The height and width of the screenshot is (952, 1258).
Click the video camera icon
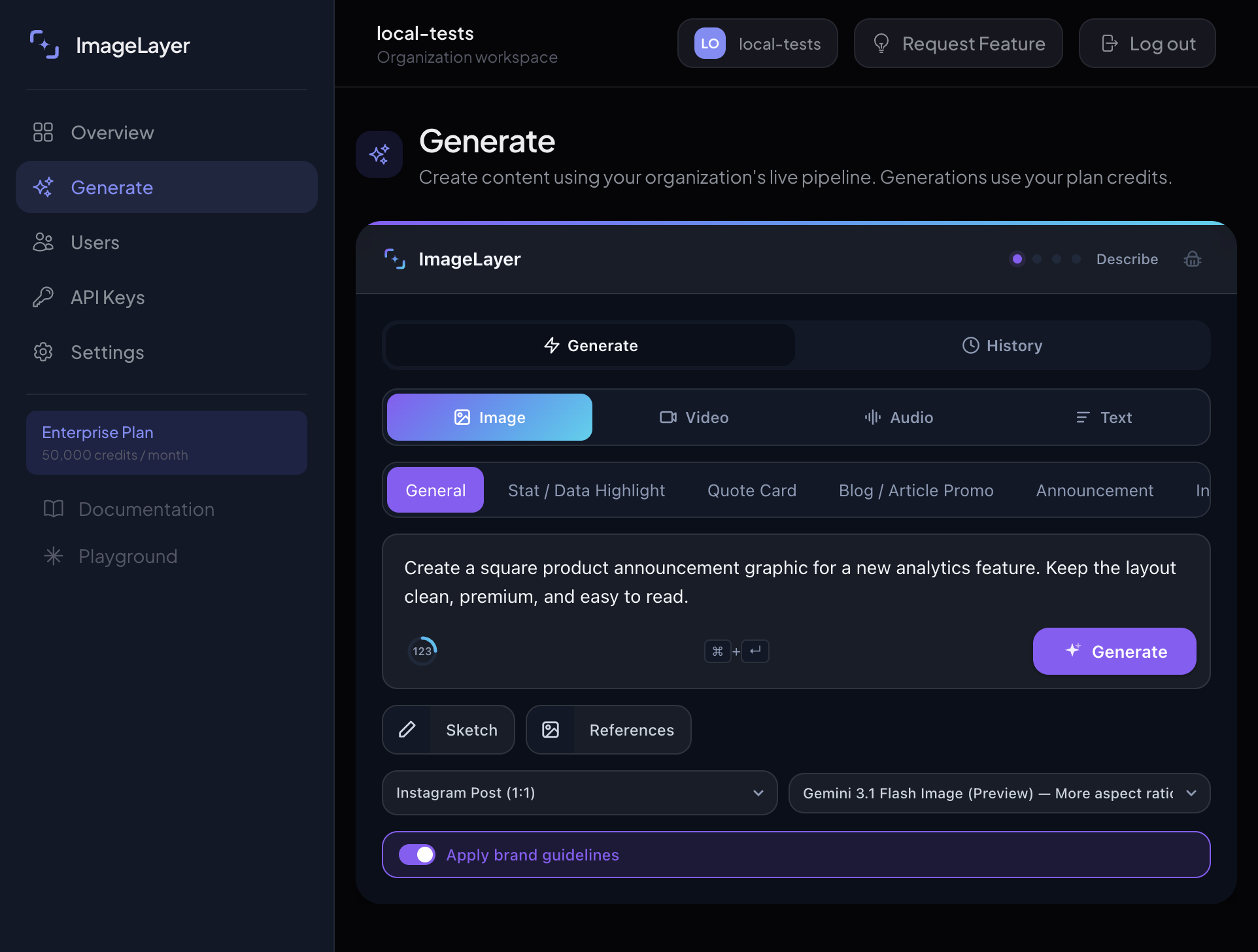668,417
